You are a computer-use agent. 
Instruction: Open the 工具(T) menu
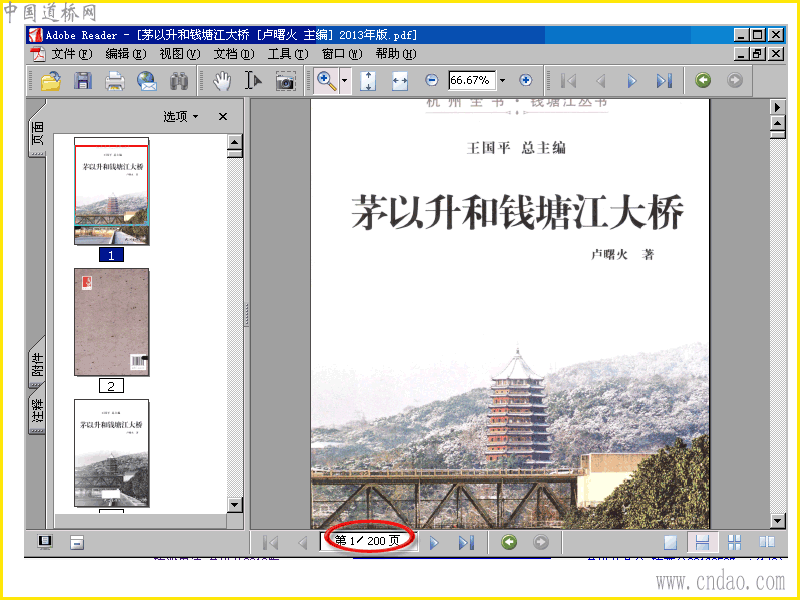(x=288, y=54)
